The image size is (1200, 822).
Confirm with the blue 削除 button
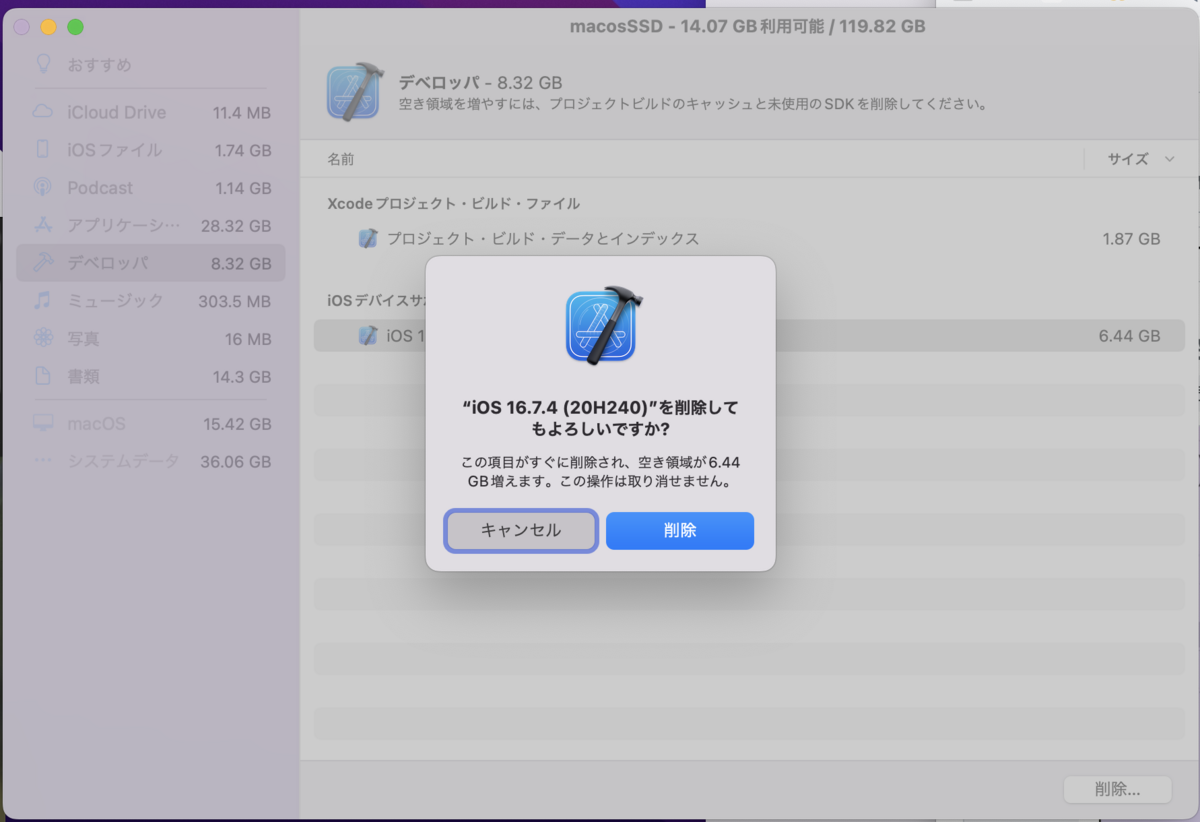[x=680, y=531]
